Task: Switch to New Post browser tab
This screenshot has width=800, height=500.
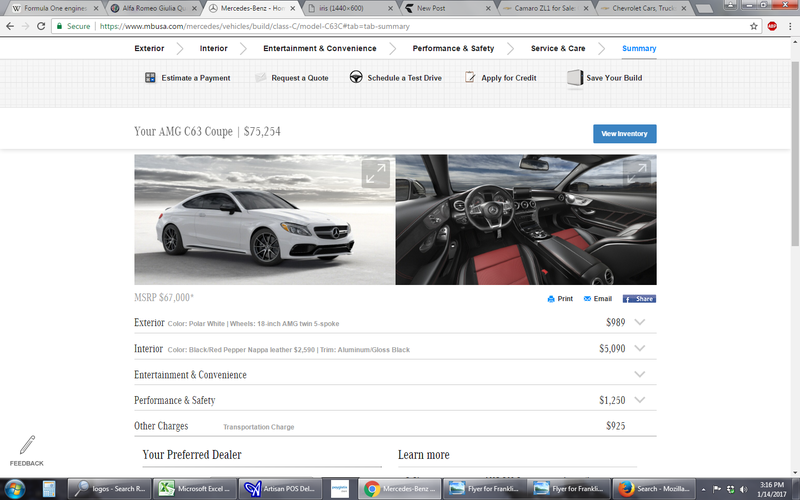Action: click(x=447, y=8)
